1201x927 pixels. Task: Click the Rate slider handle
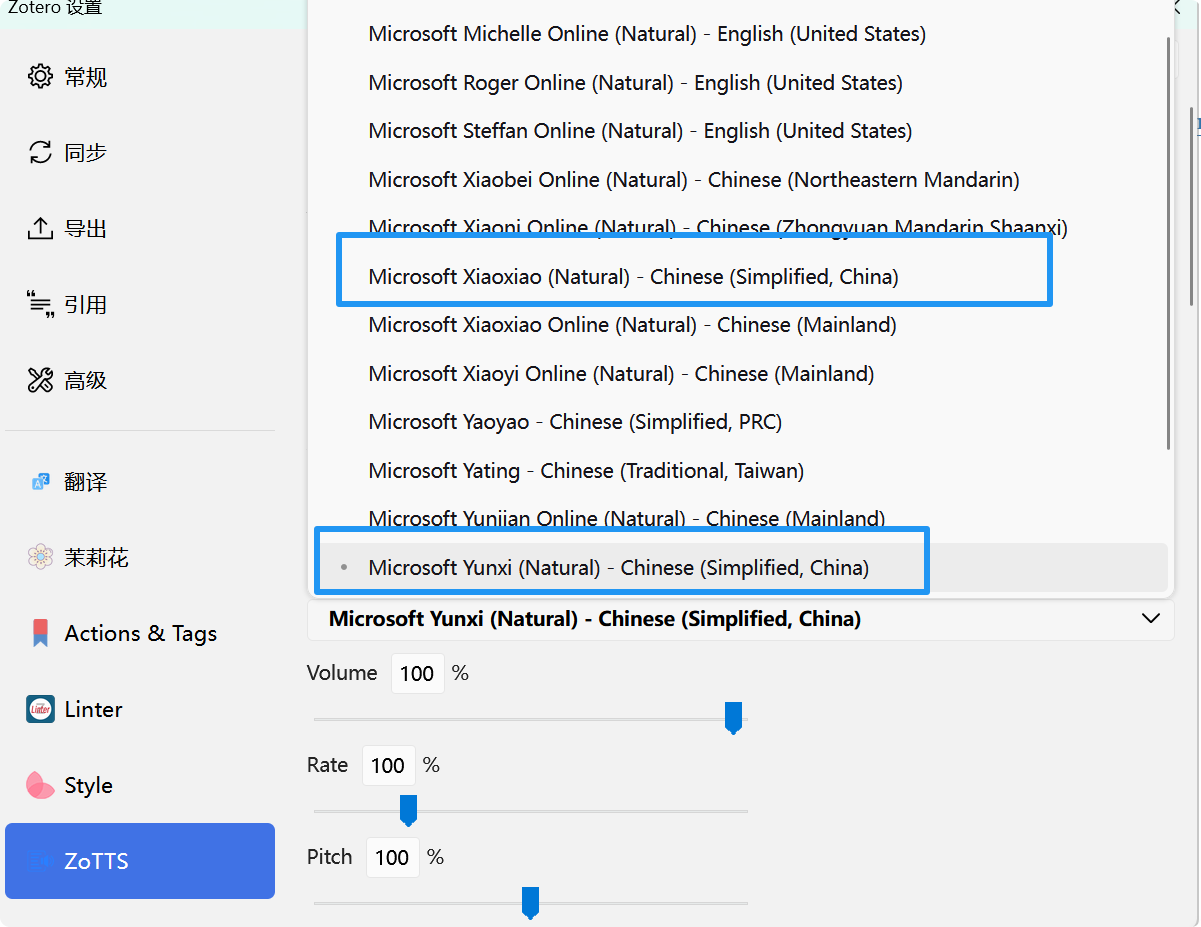(x=408, y=809)
